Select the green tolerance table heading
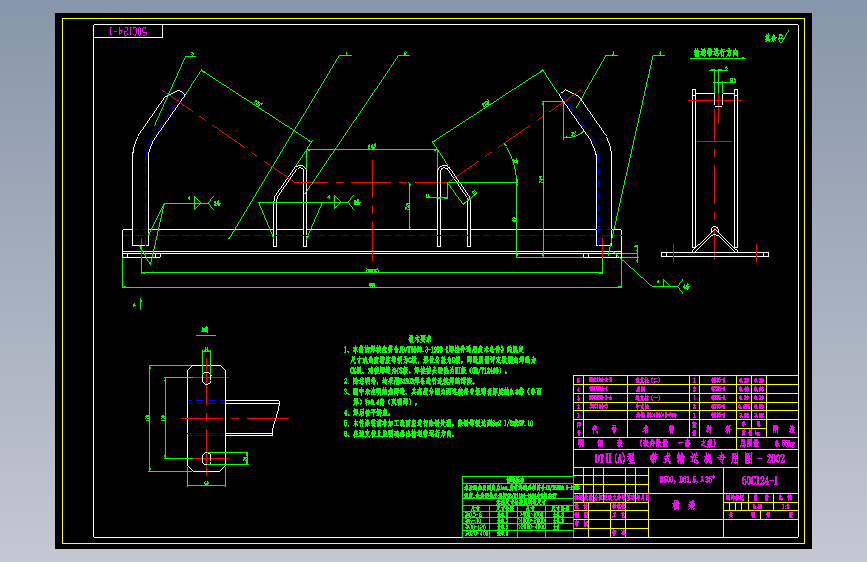867x562 pixels. click(515, 480)
